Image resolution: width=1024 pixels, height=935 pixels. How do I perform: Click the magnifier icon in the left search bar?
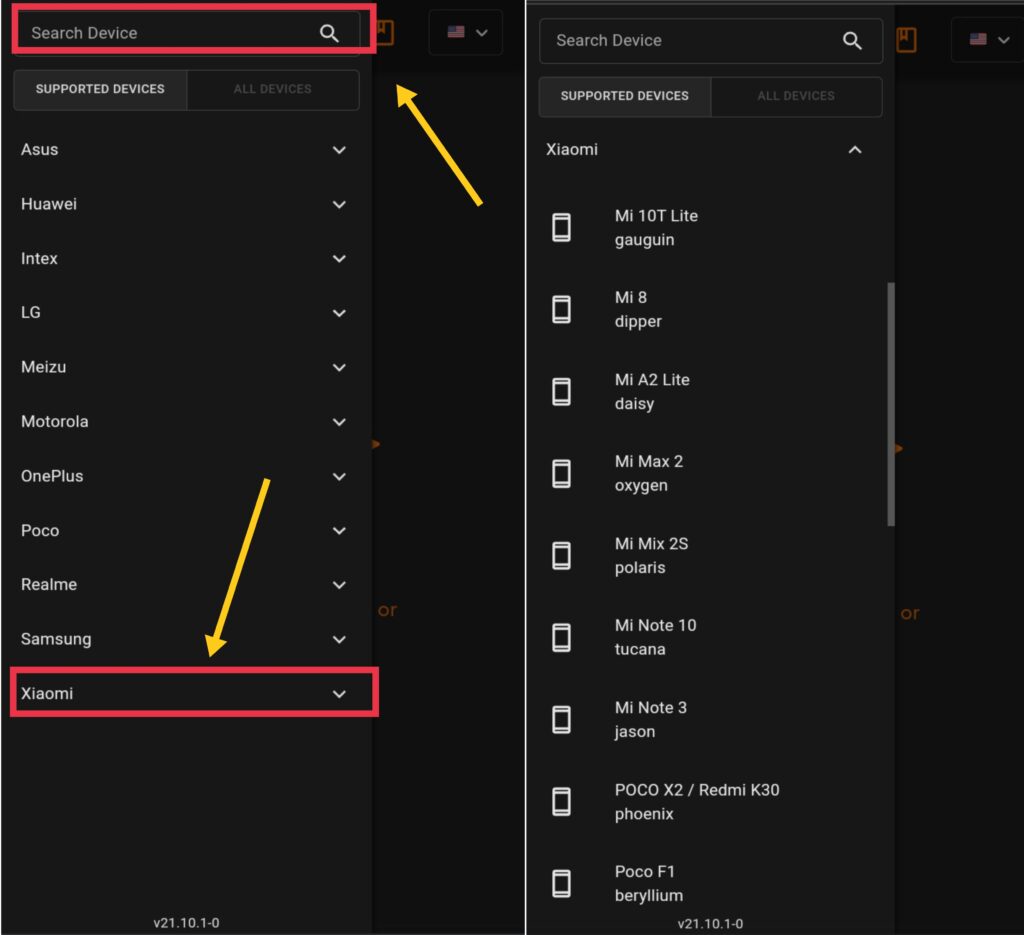[x=329, y=33]
